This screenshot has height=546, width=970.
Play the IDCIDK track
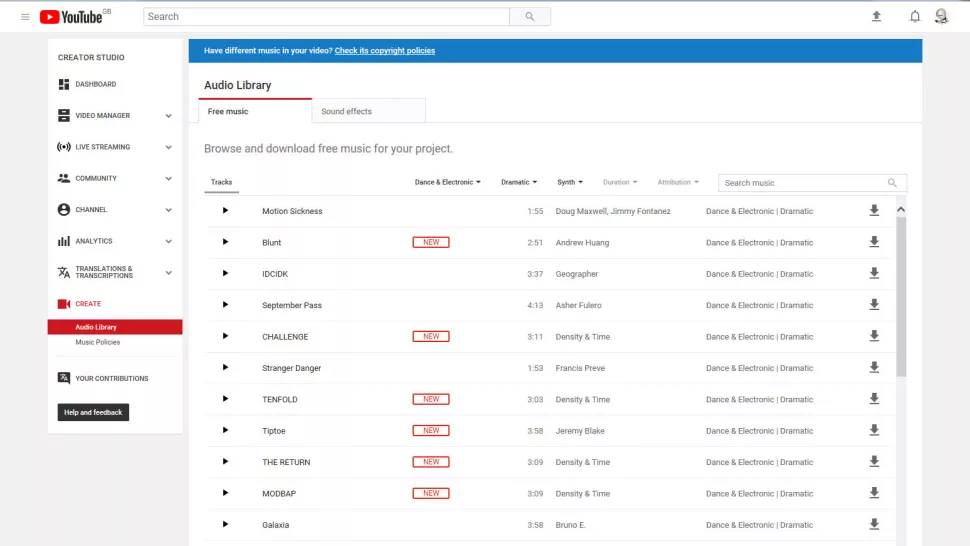[x=225, y=273]
